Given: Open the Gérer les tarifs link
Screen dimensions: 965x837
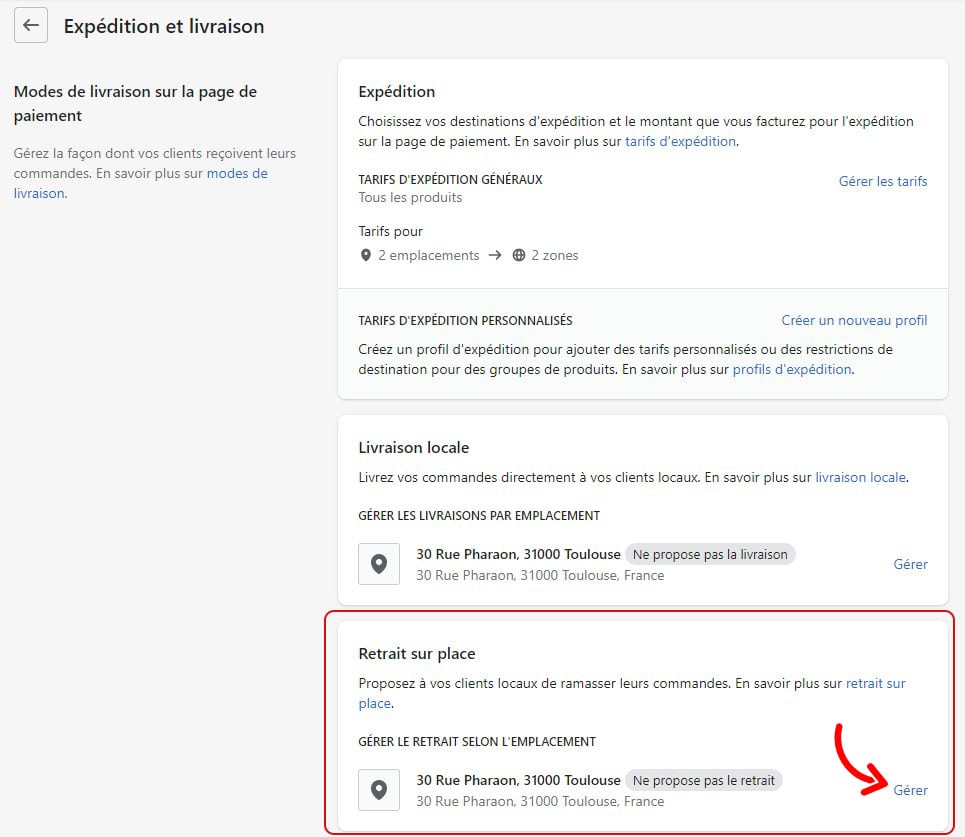Looking at the screenshot, I should coord(882,181).
